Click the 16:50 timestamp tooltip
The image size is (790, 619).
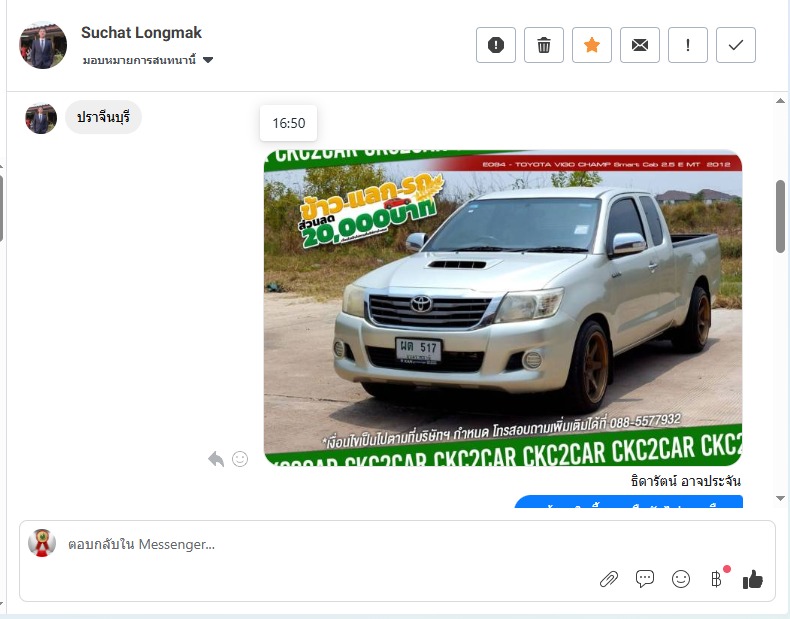coord(289,123)
